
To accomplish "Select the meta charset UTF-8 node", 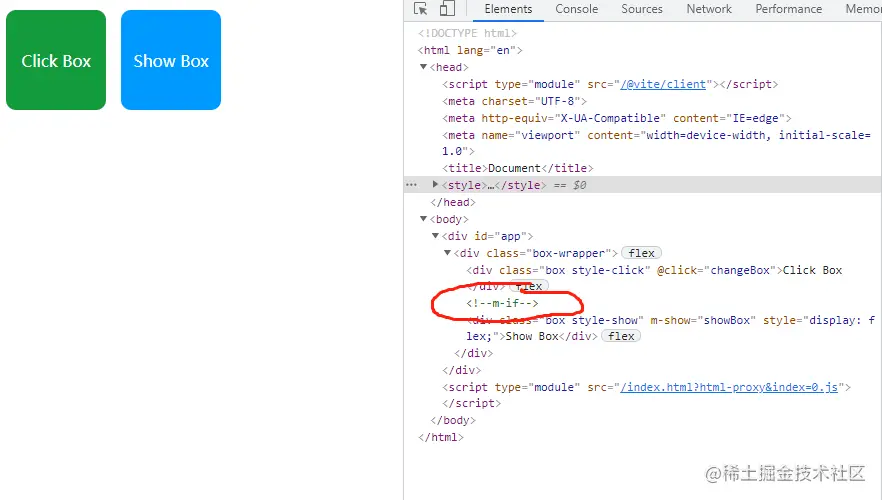I will (514, 101).
